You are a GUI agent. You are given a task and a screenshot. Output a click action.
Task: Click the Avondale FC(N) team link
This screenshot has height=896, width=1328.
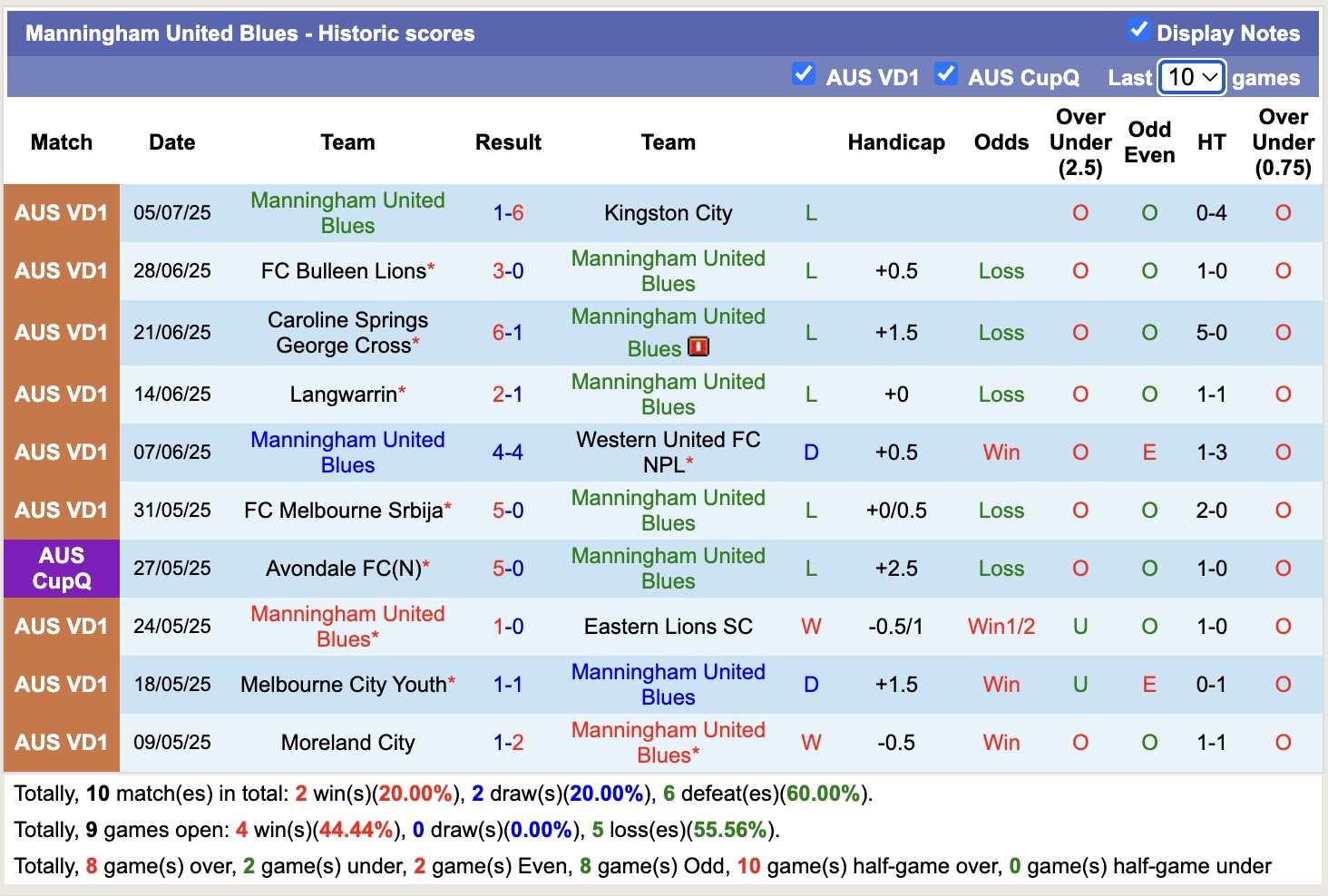pyautogui.click(x=347, y=568)
